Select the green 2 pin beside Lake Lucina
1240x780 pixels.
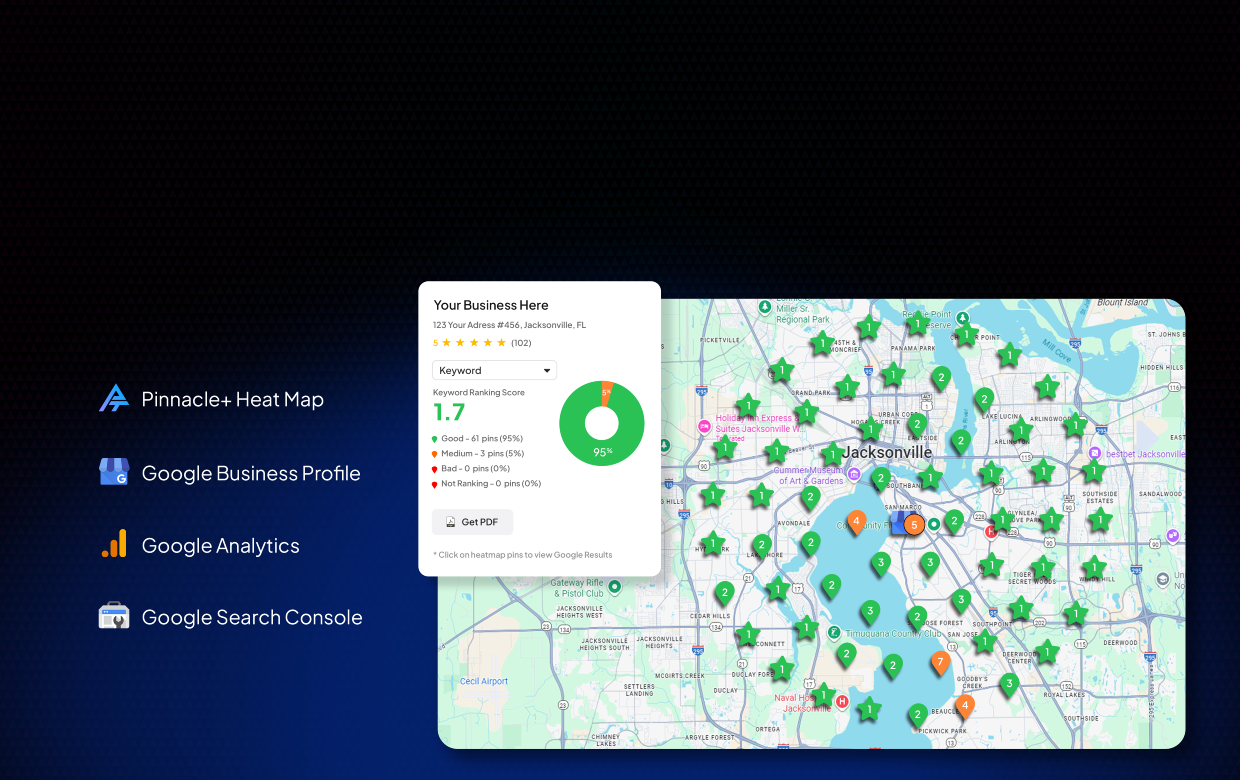(984, 398)
